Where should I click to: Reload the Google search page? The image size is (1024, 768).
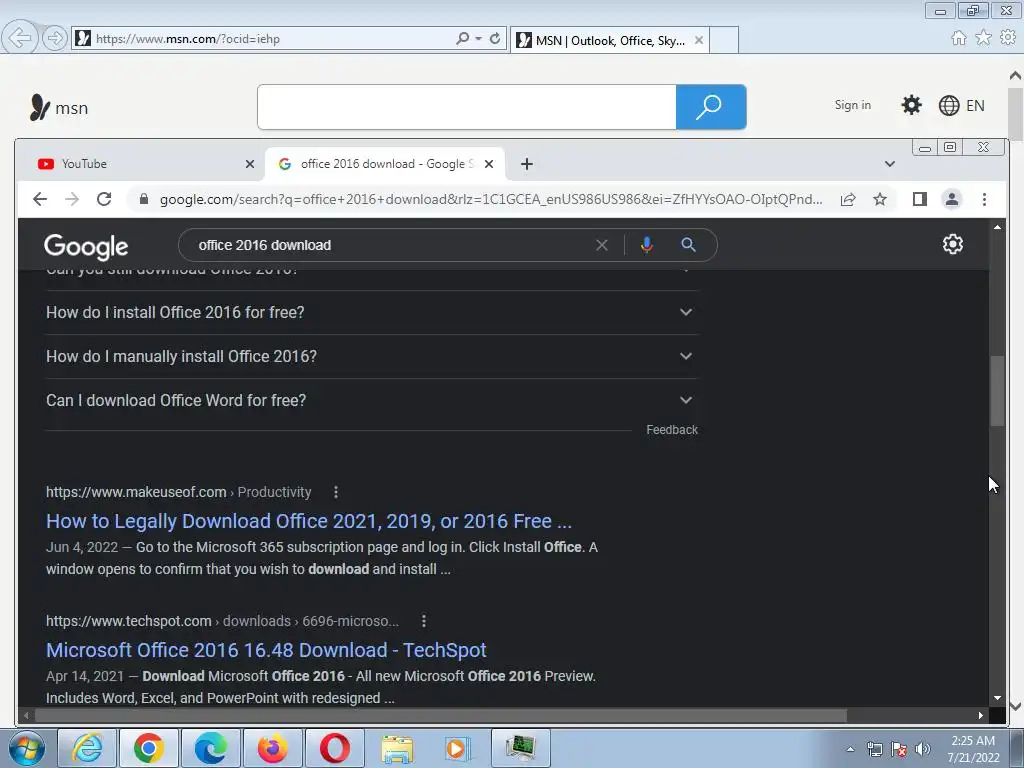click(104, 199)
